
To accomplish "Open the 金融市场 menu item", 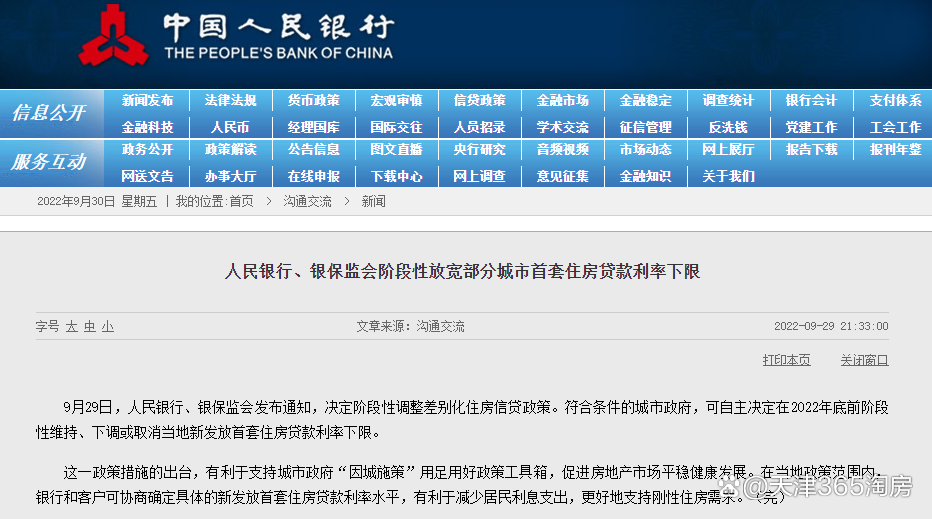I will pyautogui.click(x=563, y=100).
